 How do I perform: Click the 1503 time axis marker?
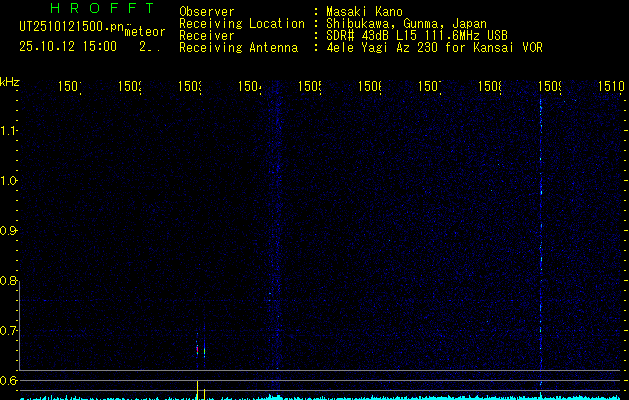(x=190, y=86)
